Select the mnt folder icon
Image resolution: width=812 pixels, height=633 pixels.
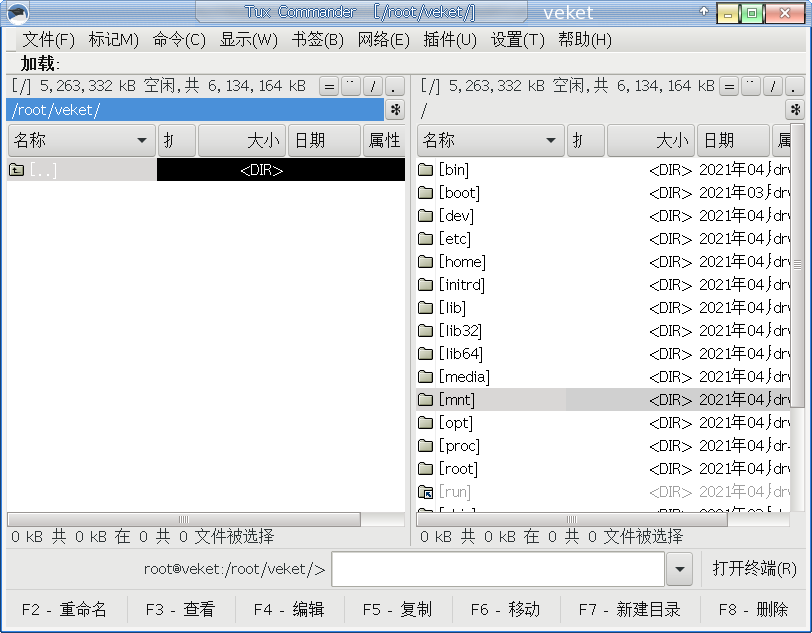pyautogui.click(x=425, y=399)
